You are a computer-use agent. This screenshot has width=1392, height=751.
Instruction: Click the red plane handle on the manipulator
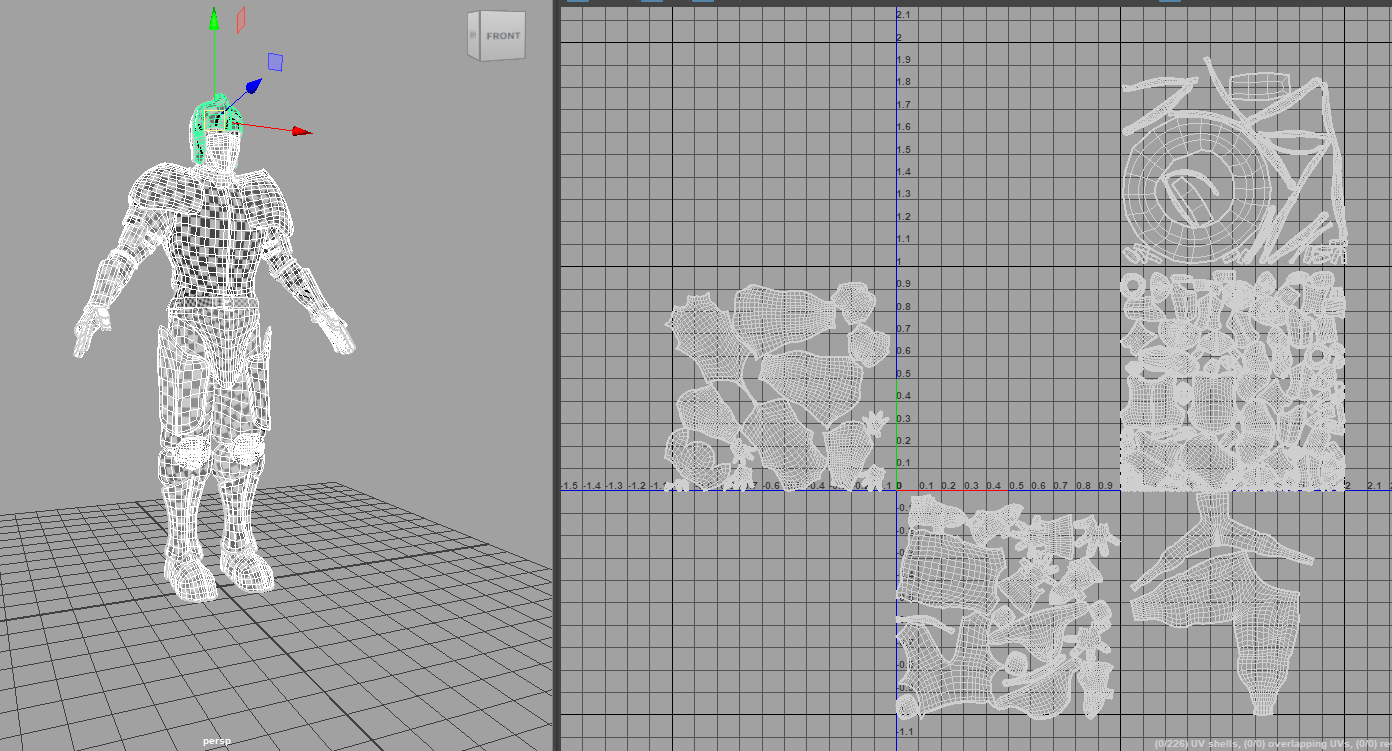pyautogui.click(x=239, y=20)
